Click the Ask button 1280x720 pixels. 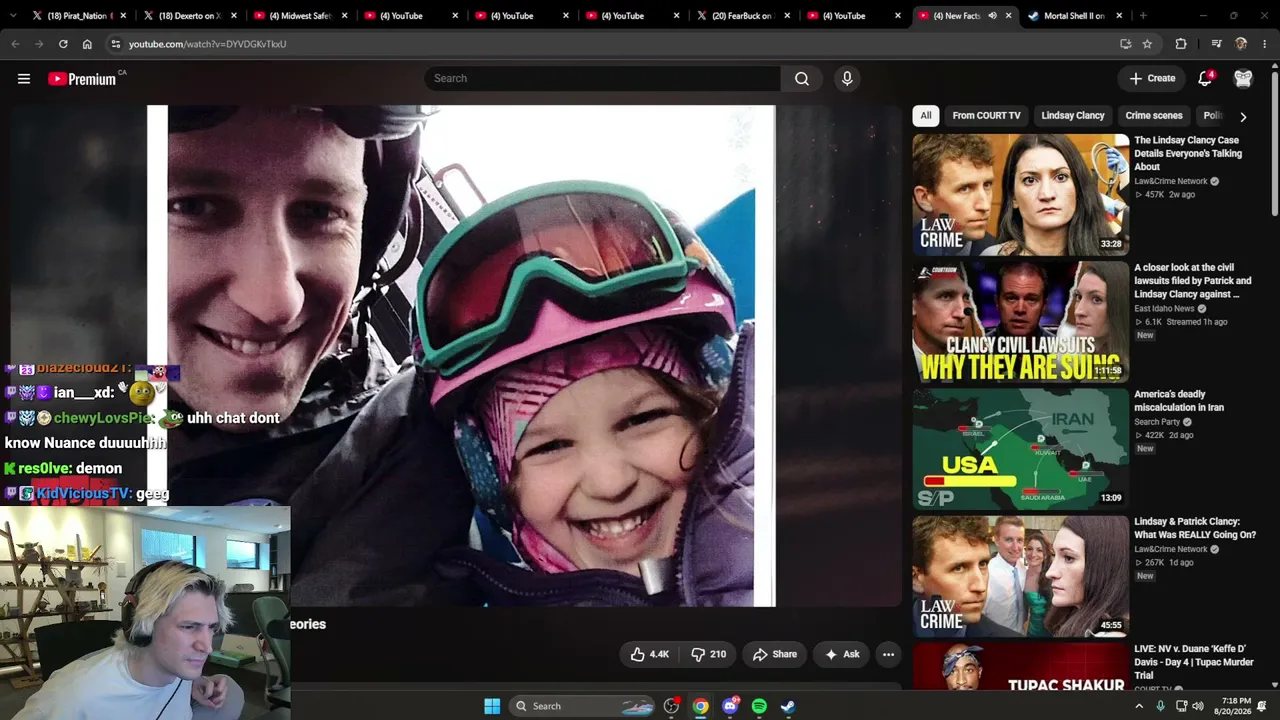tap(841, 654)
